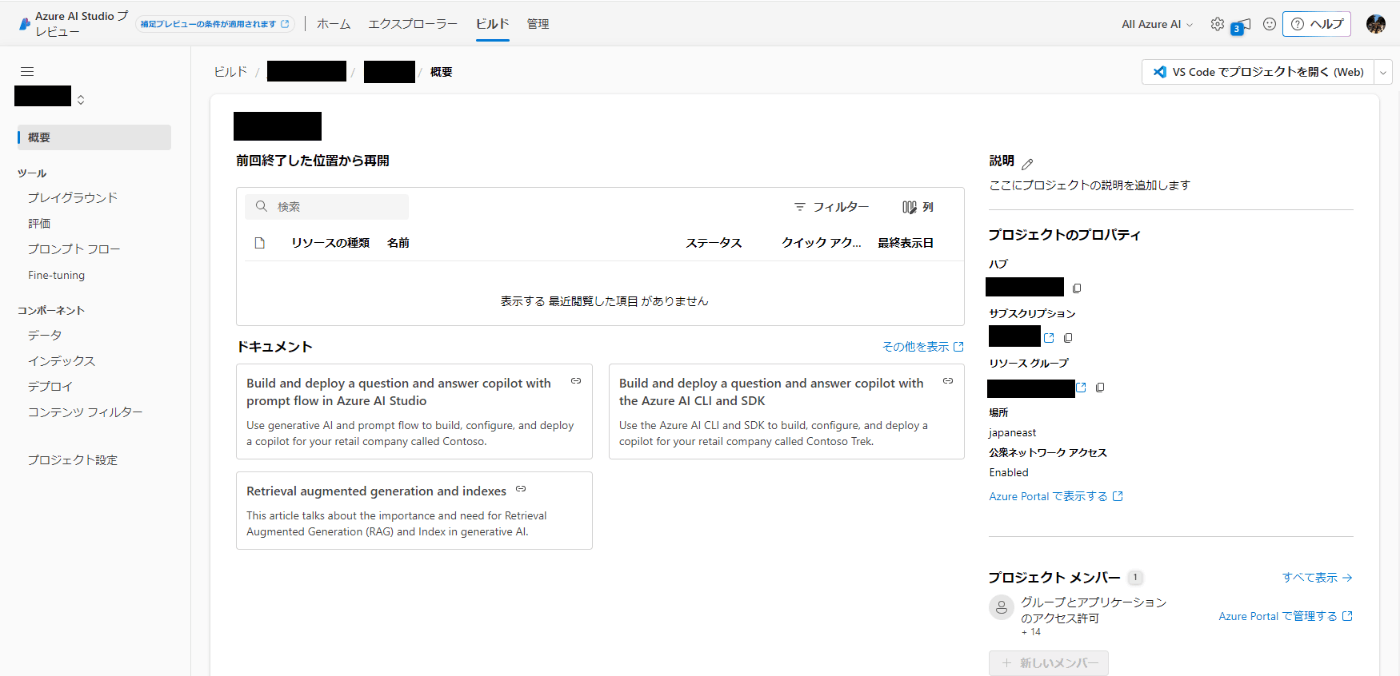
Task: Open the settings gear icon
Action: pos(1217,24)
